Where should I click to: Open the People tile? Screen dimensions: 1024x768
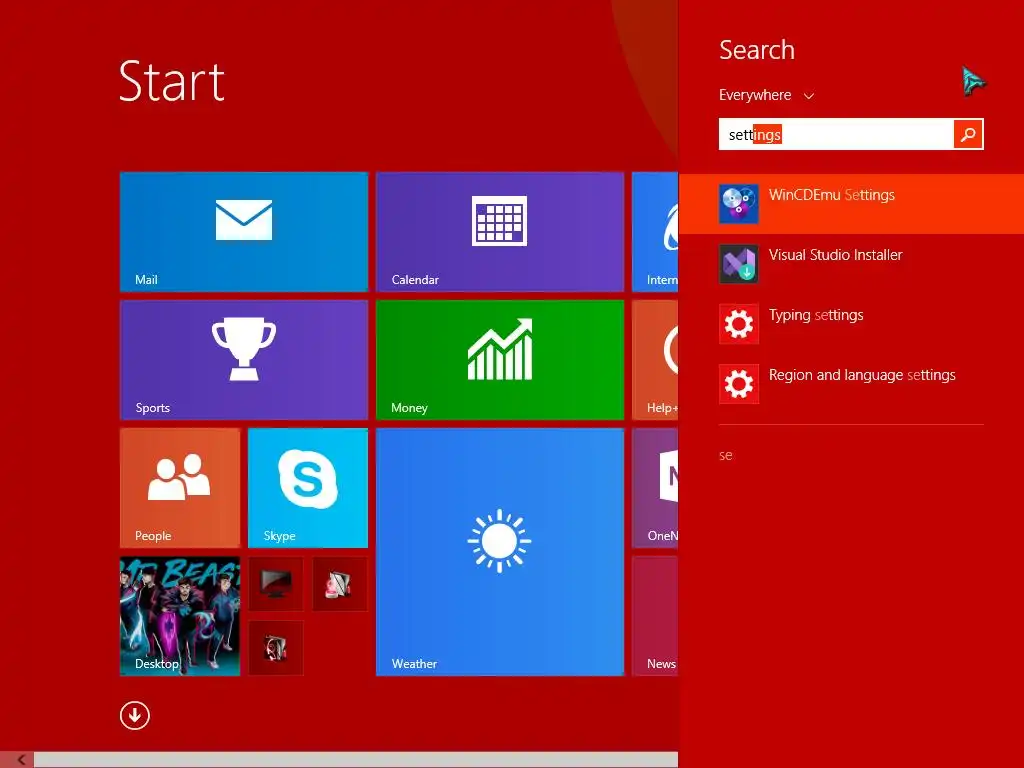[x=180, y=487]
